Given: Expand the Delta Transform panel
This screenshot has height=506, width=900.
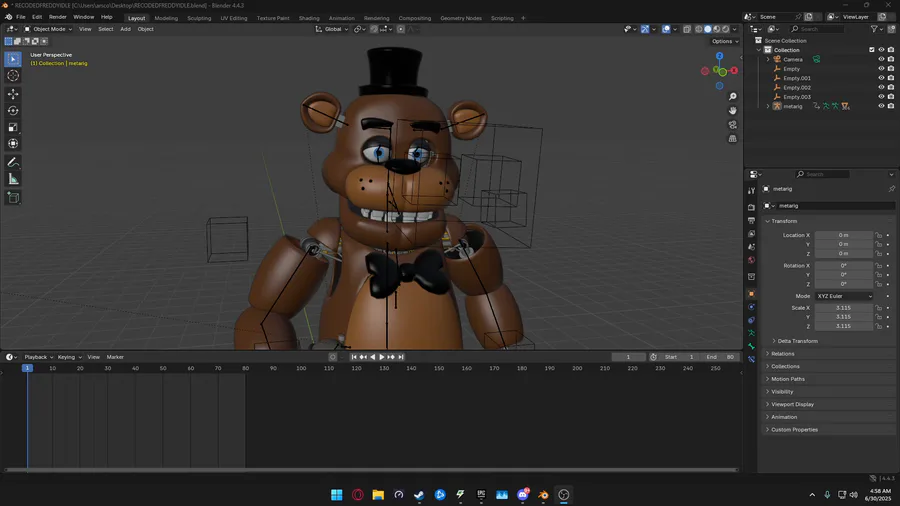Looking at the screenshot, I should coord(797,341).
